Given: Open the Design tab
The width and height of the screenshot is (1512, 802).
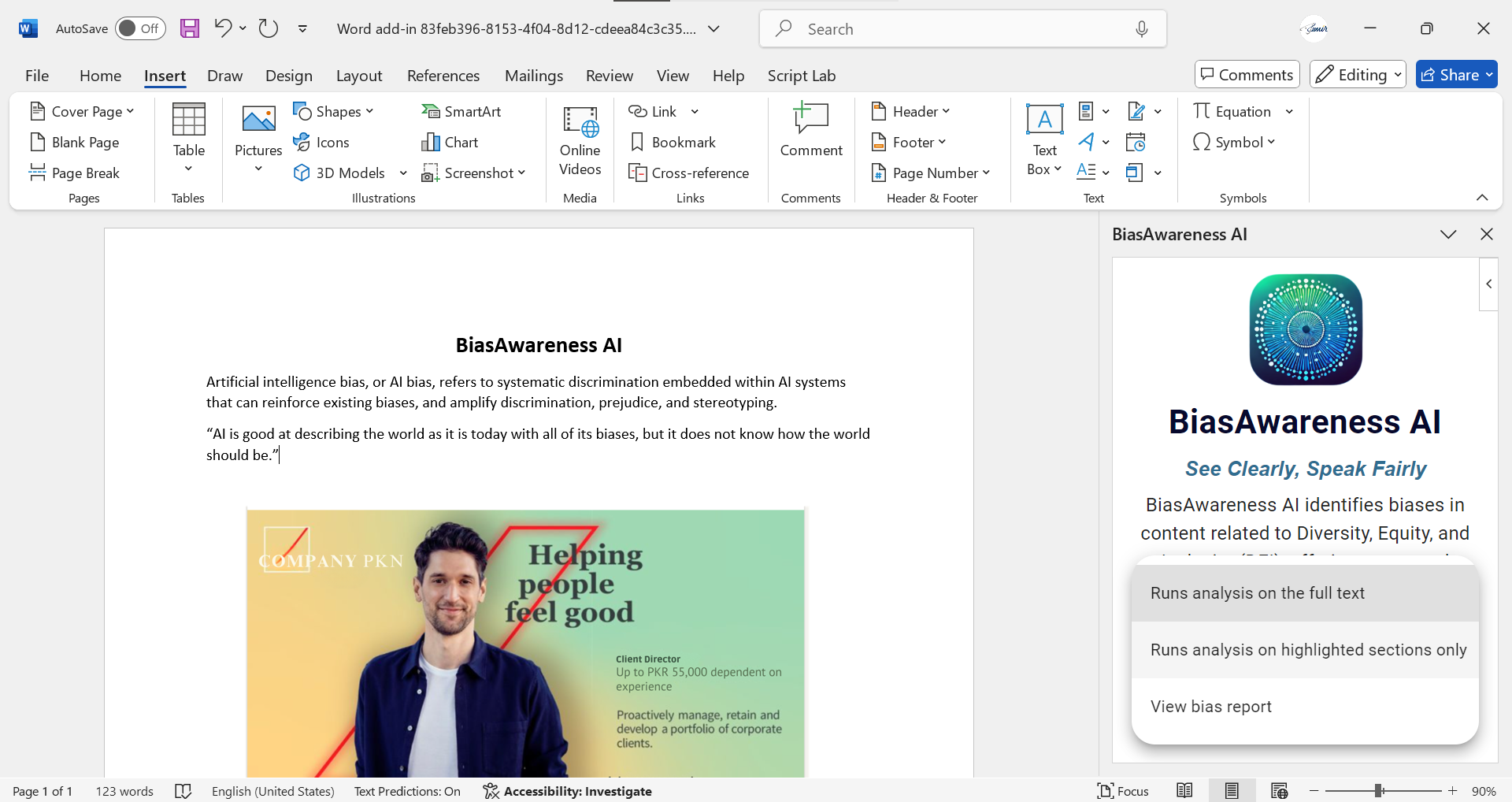Looking at the screenshot, I should [288, 76].
